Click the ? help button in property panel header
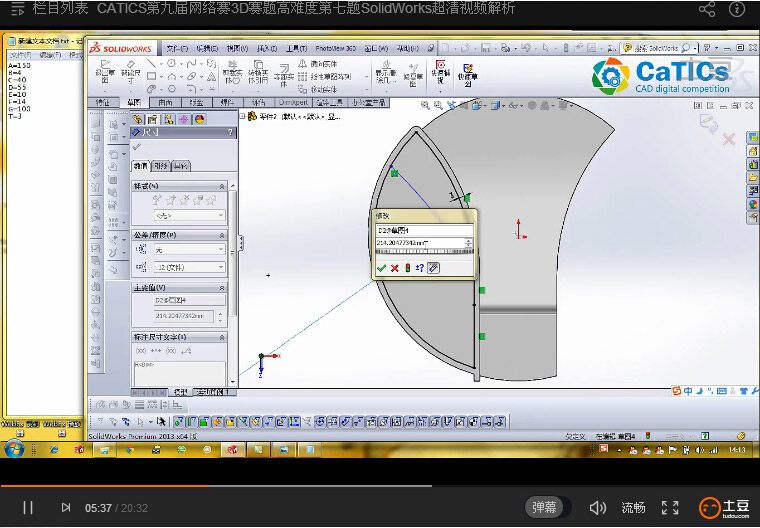 230,132
